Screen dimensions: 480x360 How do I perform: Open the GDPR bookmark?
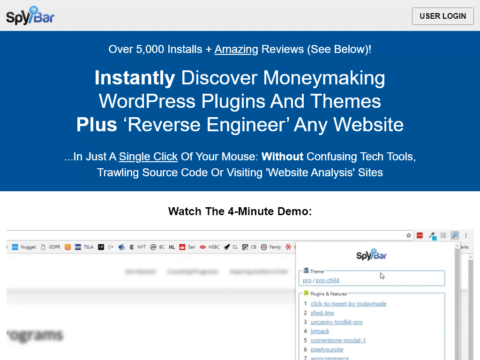tap(51, 247)
